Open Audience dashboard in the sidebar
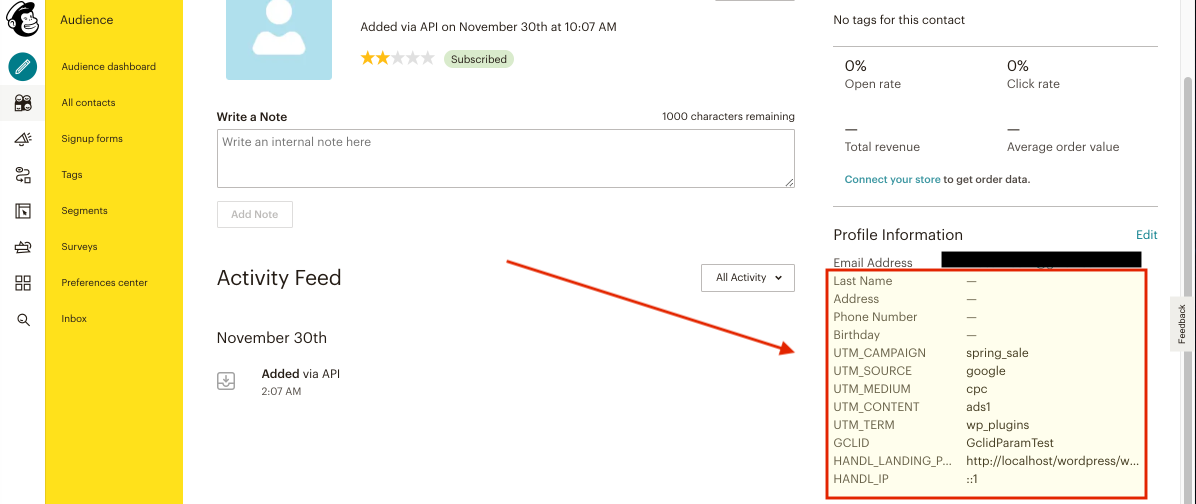Screen dimensions: 1196x504 108,67
